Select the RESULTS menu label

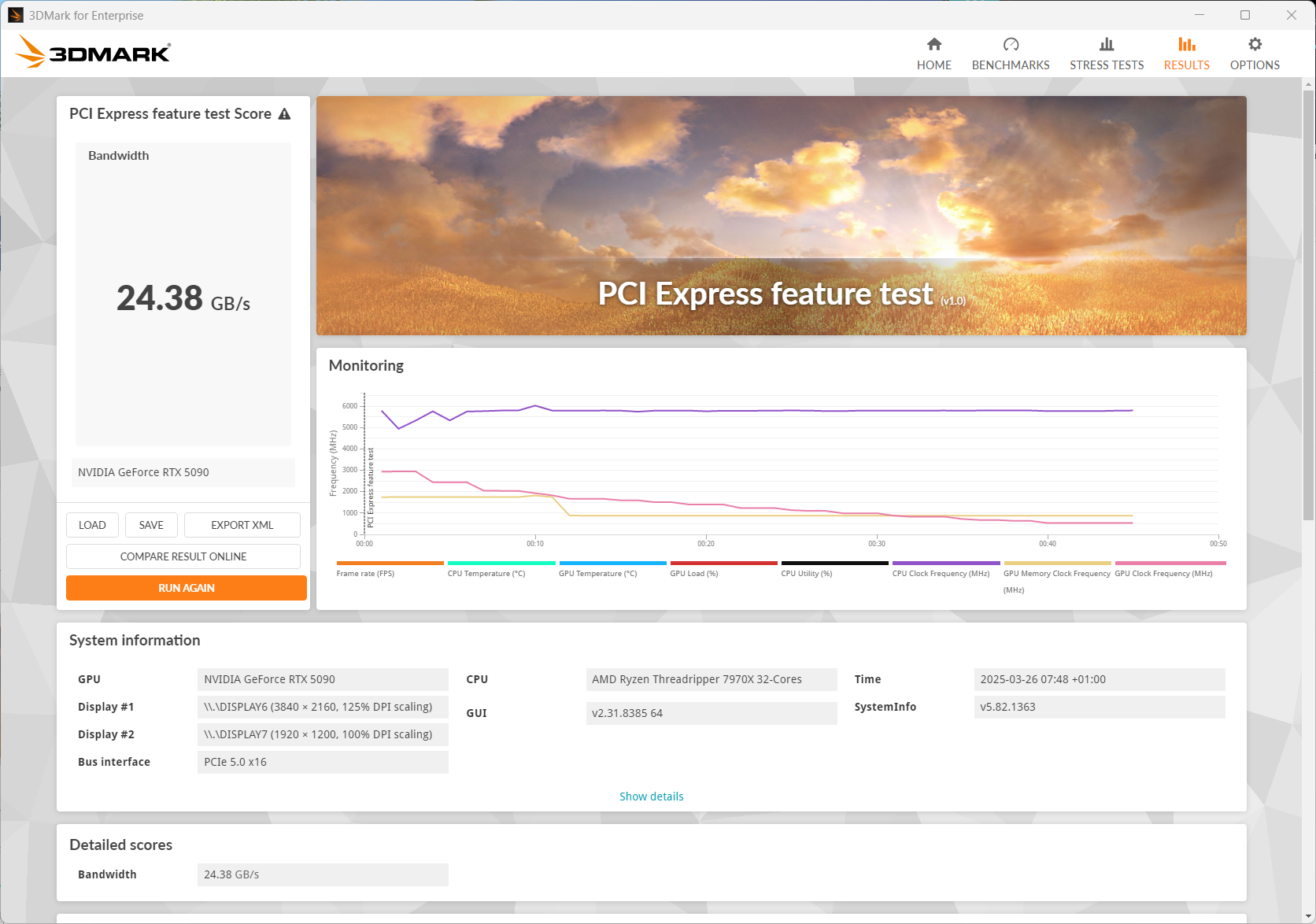pyautogui.click(x=1187, y=65)
